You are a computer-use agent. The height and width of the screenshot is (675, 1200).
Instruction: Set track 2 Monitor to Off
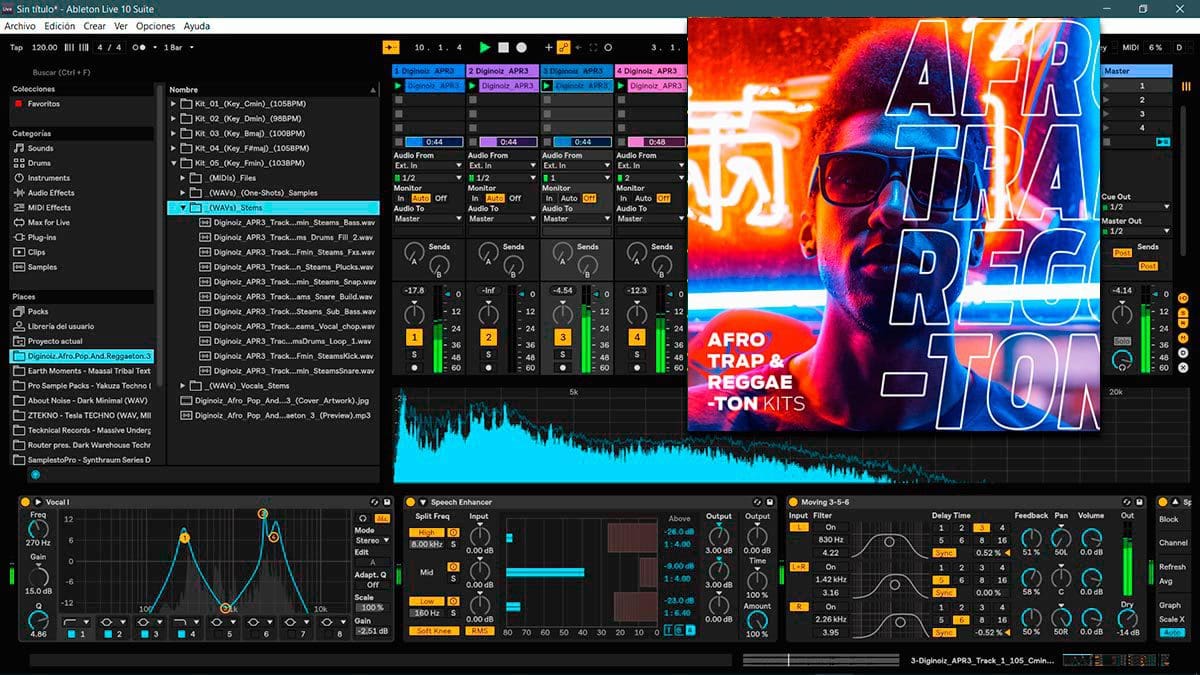515,198
